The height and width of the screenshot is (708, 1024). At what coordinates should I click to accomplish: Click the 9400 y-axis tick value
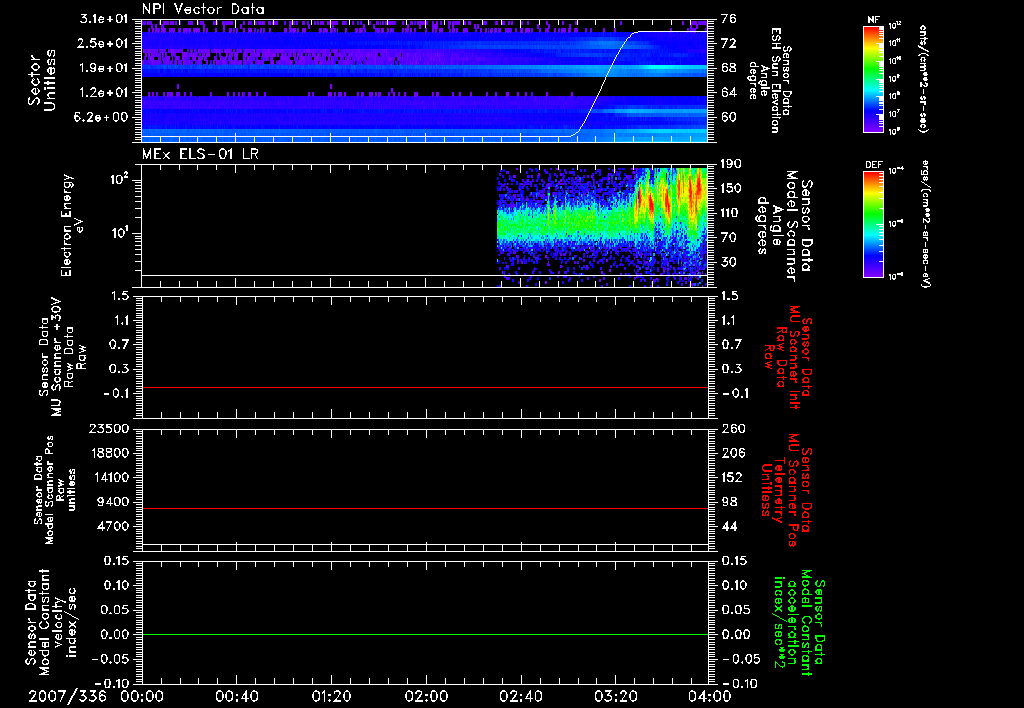(x=114, y=502)
